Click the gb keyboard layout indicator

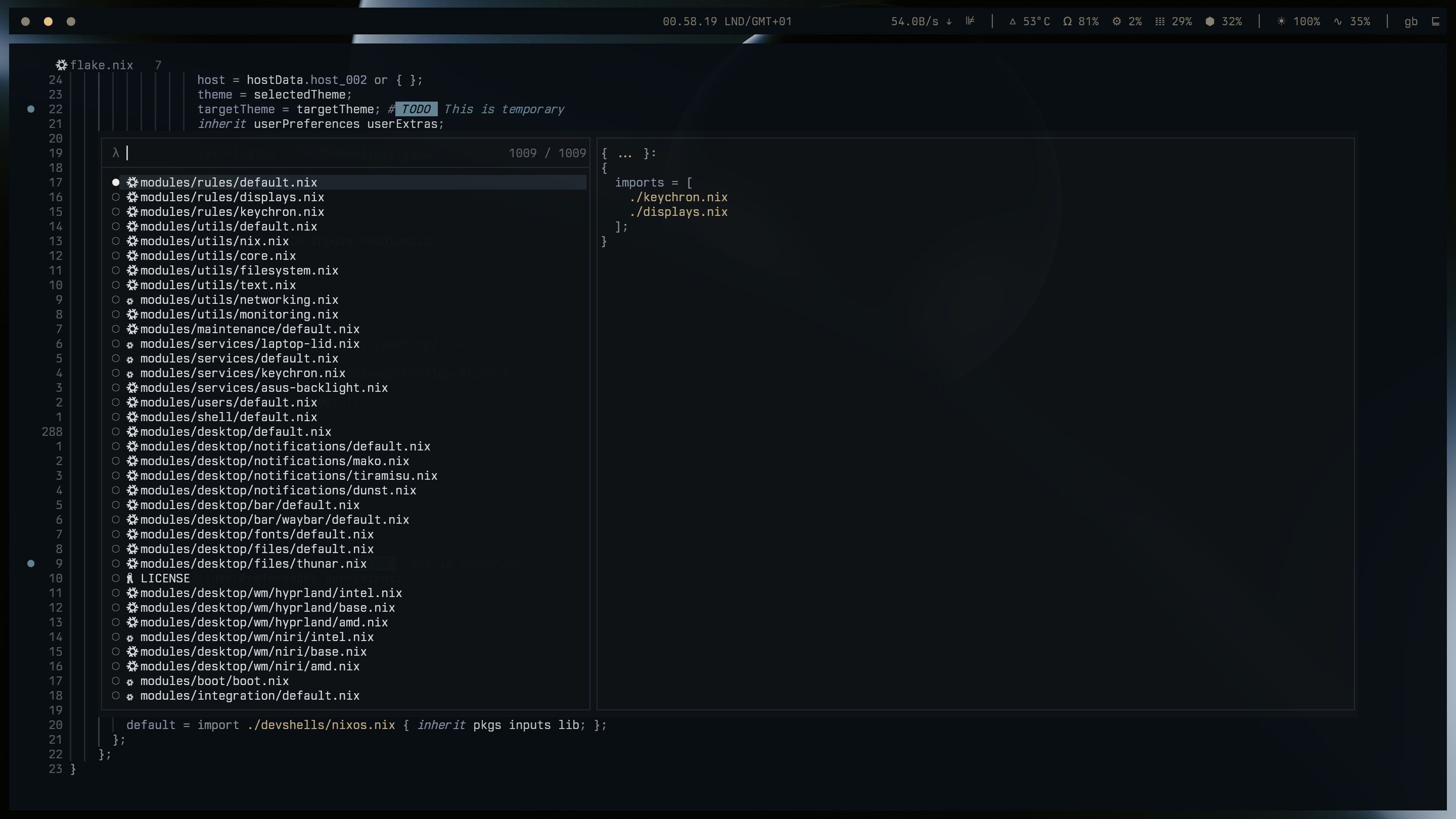1411,21
